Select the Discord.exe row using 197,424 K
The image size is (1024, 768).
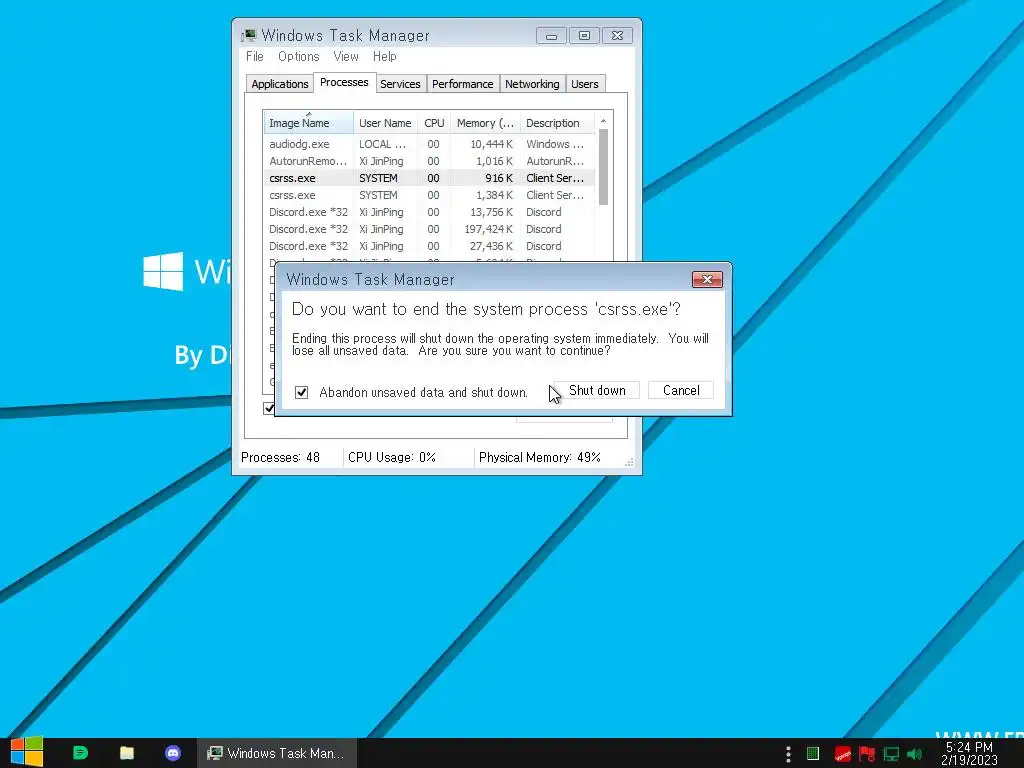(429, 229)
